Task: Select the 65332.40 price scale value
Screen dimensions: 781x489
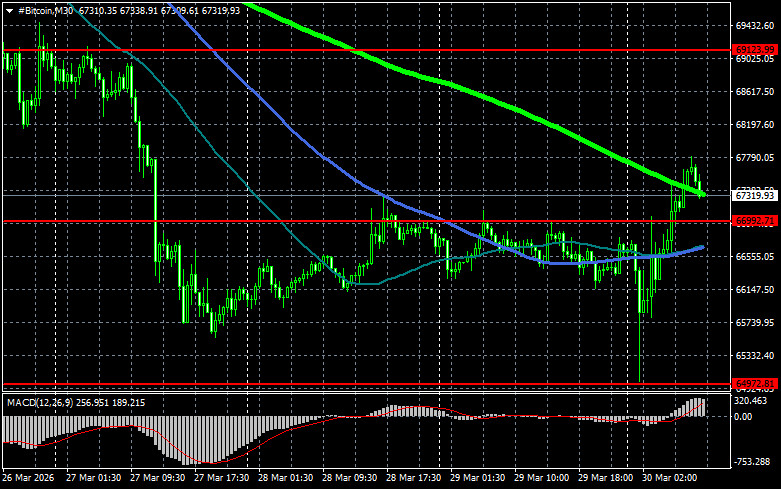Action: 755,356
